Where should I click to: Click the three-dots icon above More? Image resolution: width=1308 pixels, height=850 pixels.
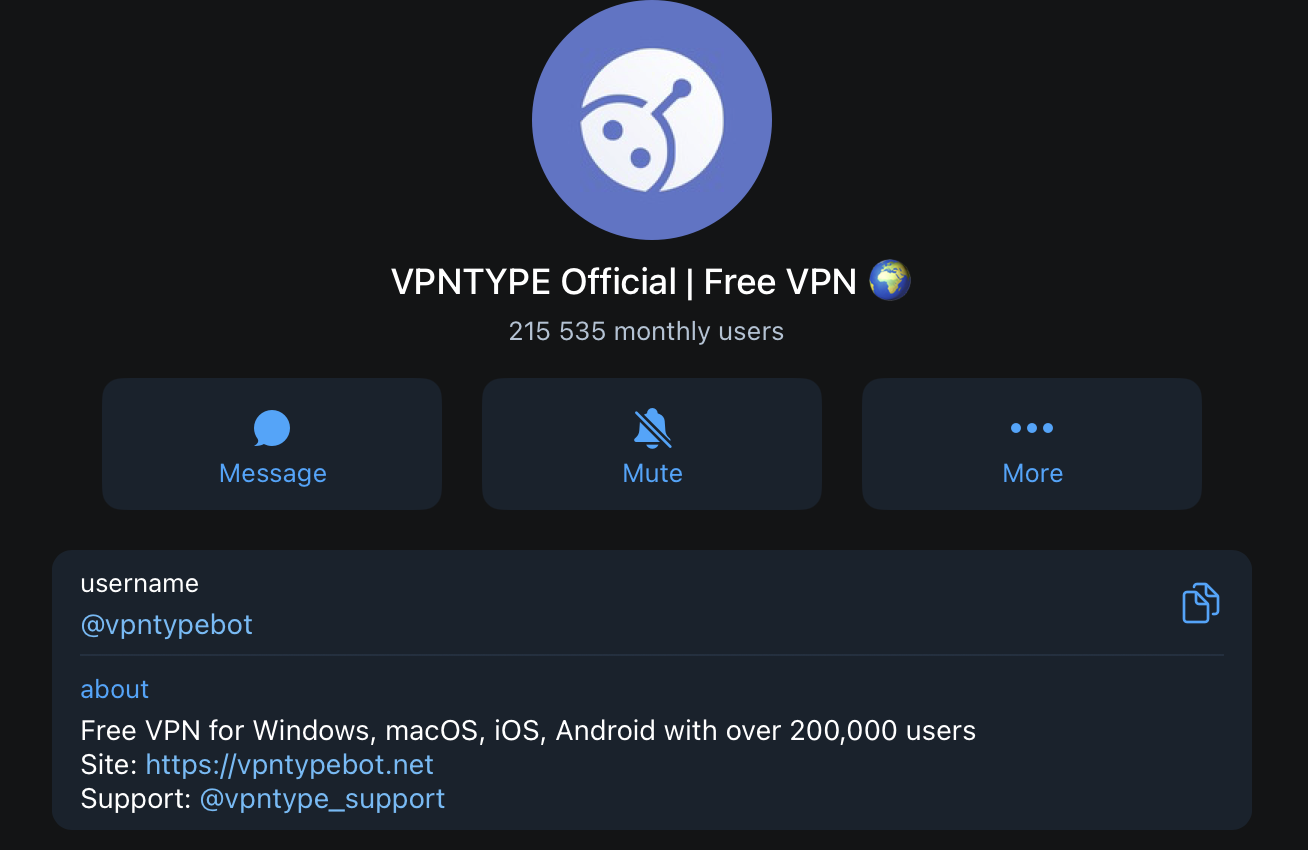point(1031,428)
